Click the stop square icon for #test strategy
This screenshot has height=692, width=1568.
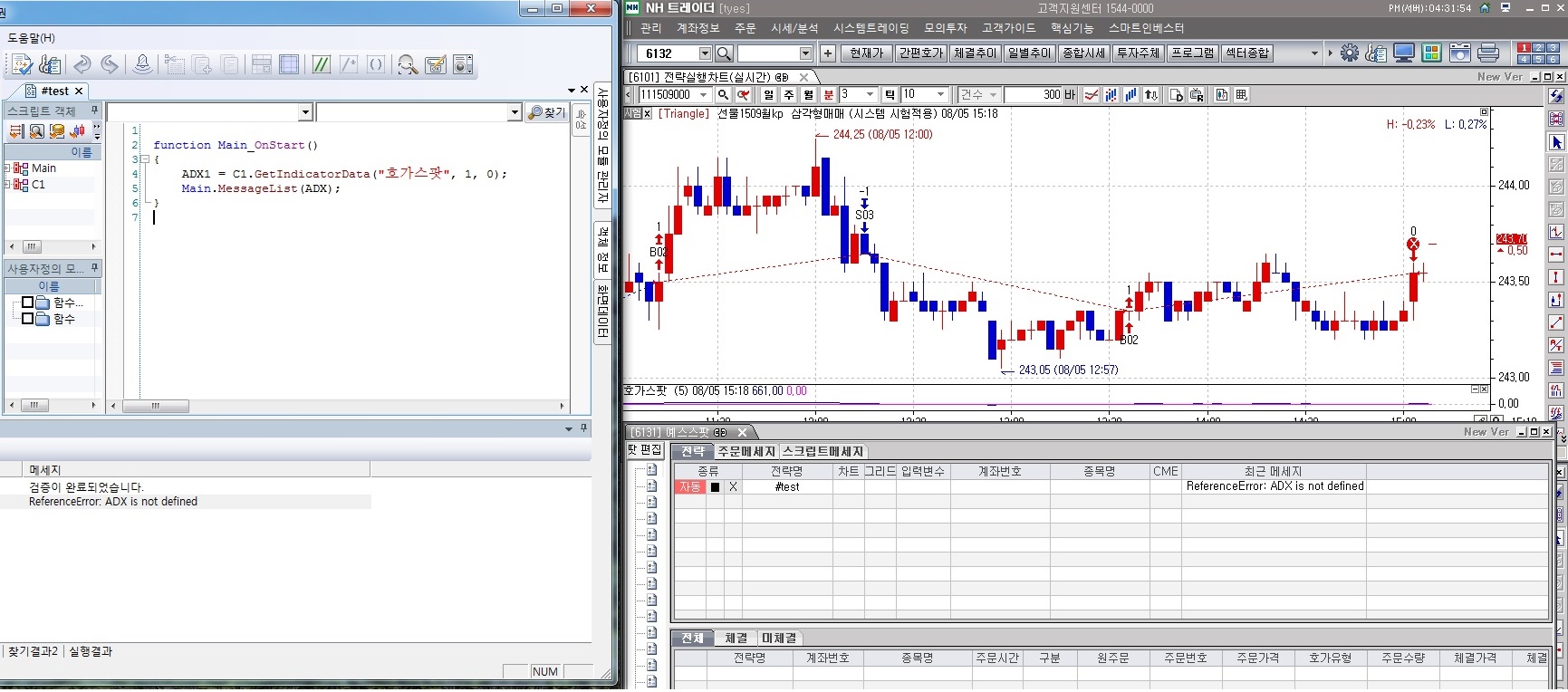pyautogui.click(x=715, y=487)
